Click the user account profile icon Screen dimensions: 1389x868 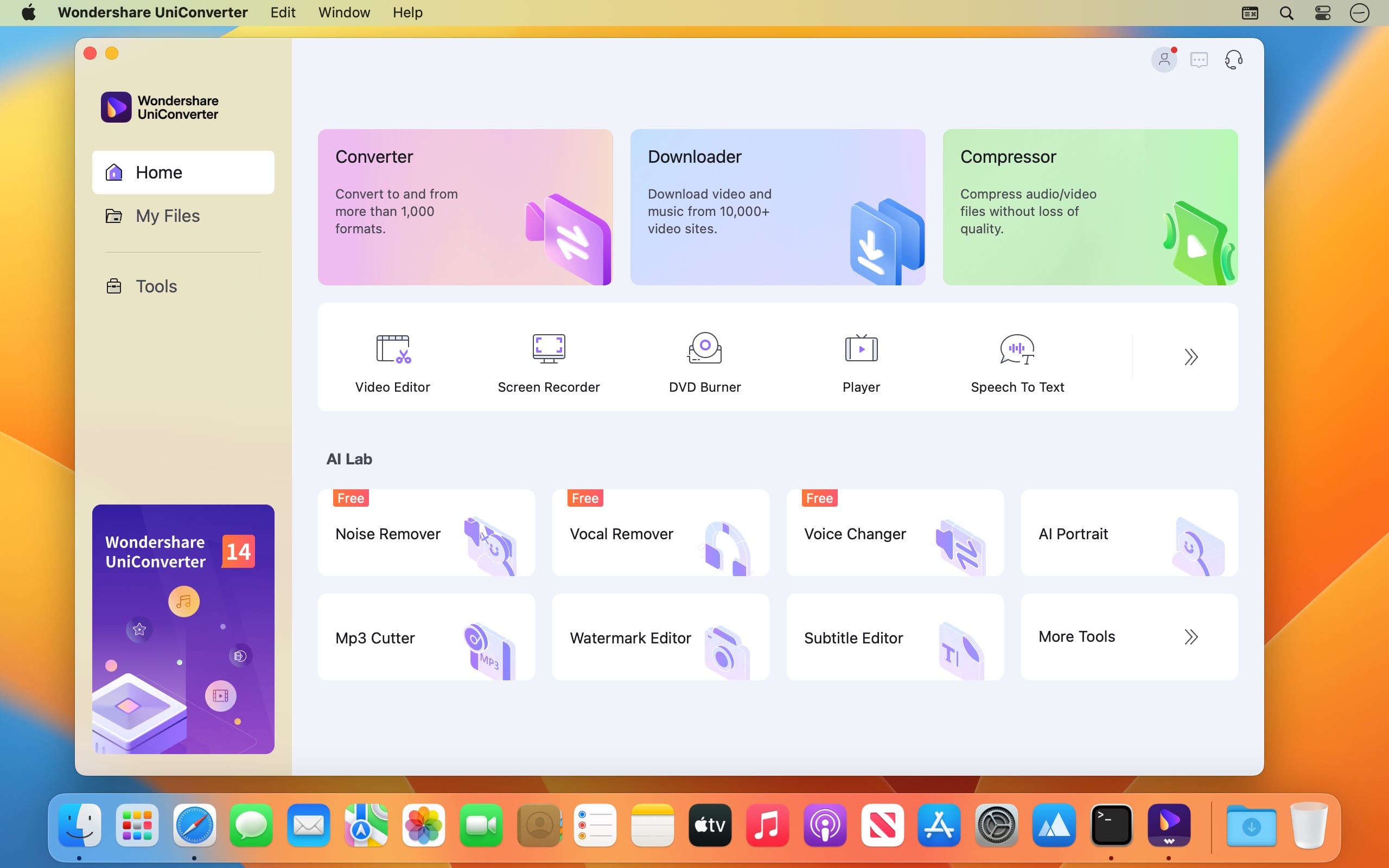point(1164,59)
